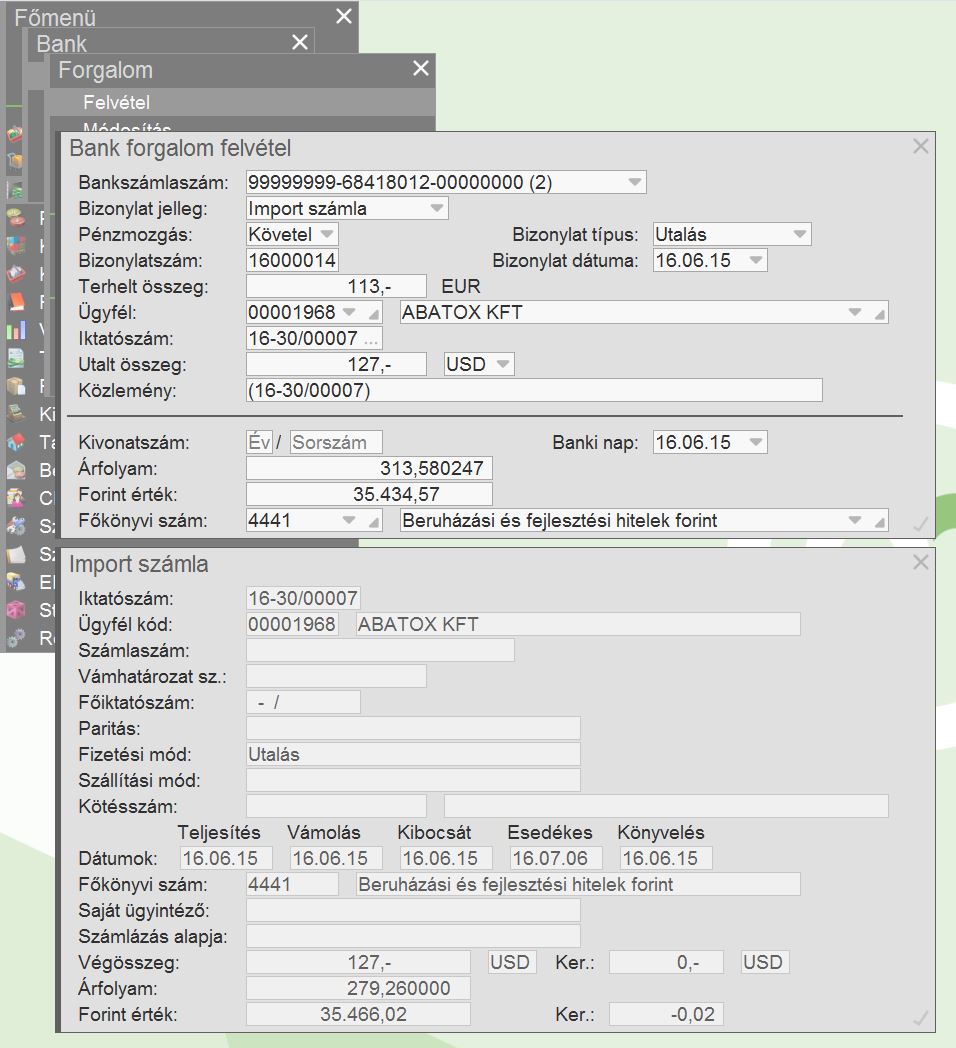This screenshot has height=1048, width=956.
Task: Click the Bizonylatszám field
Action: tap(292, 261)
